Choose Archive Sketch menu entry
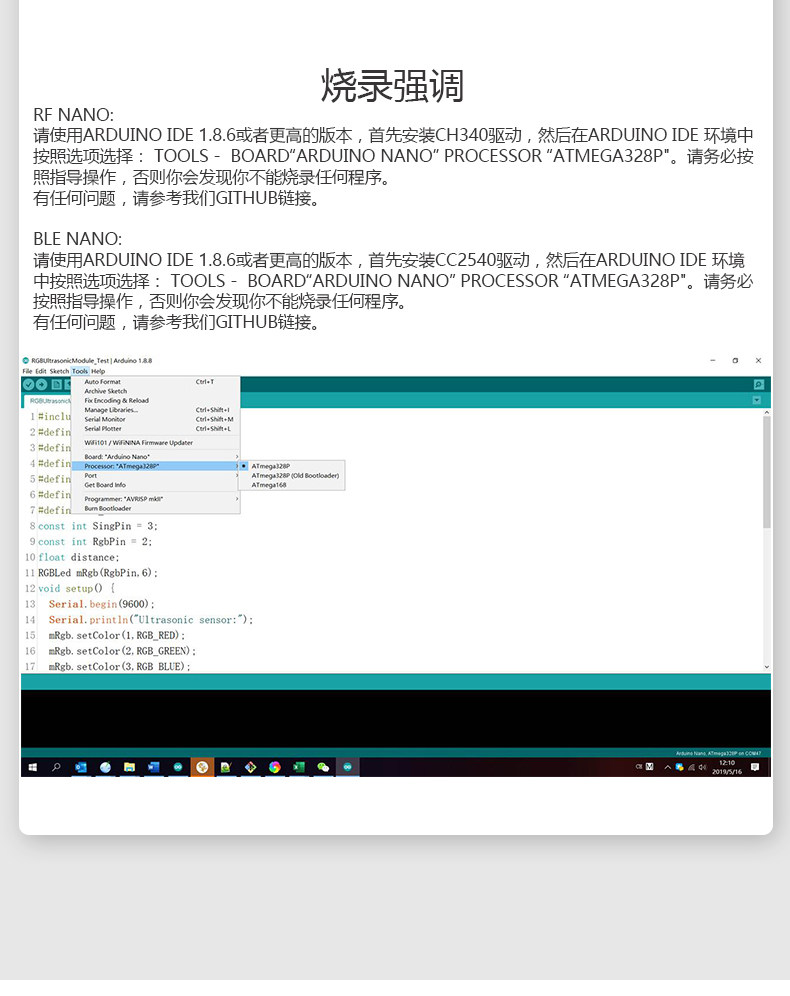 [x=156, y=392]
